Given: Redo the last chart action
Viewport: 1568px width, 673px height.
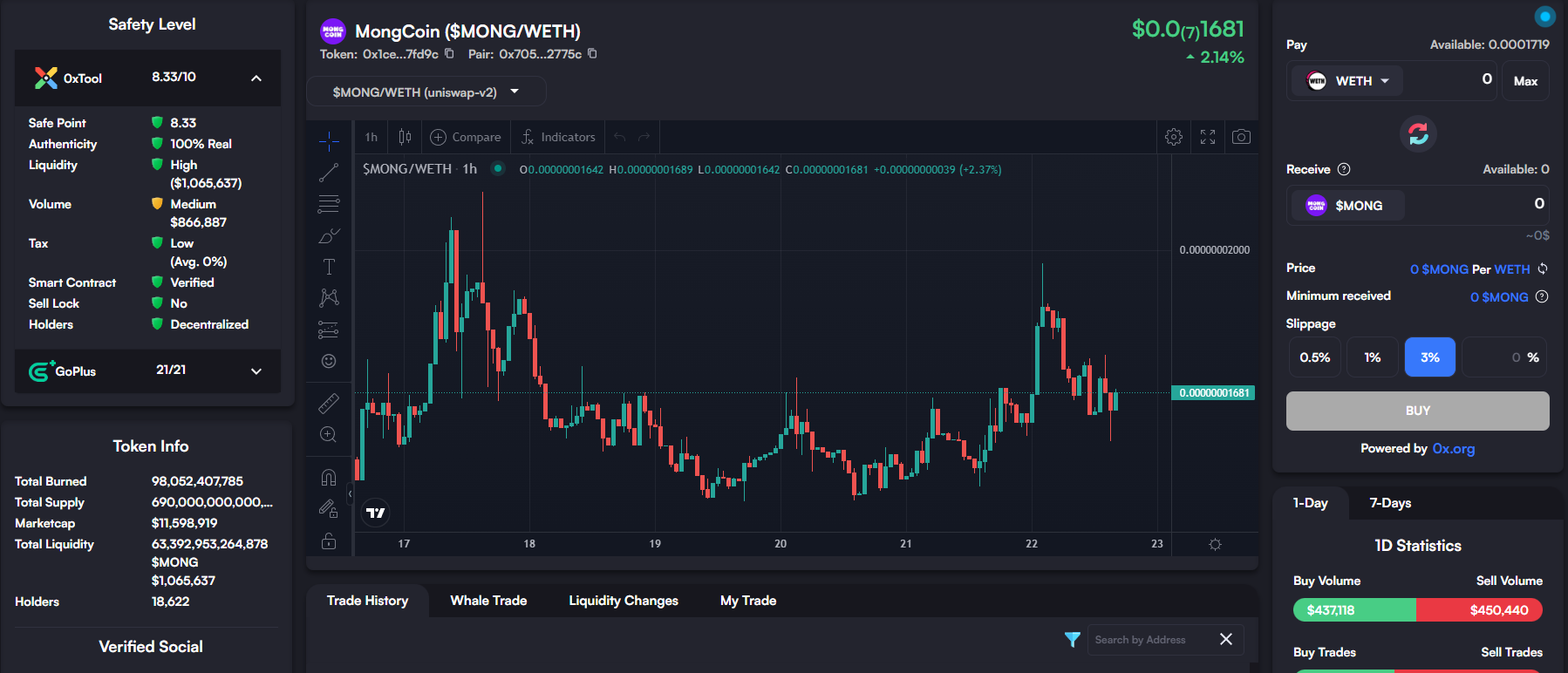Looking at the screenshot, I should click(644, 137).
